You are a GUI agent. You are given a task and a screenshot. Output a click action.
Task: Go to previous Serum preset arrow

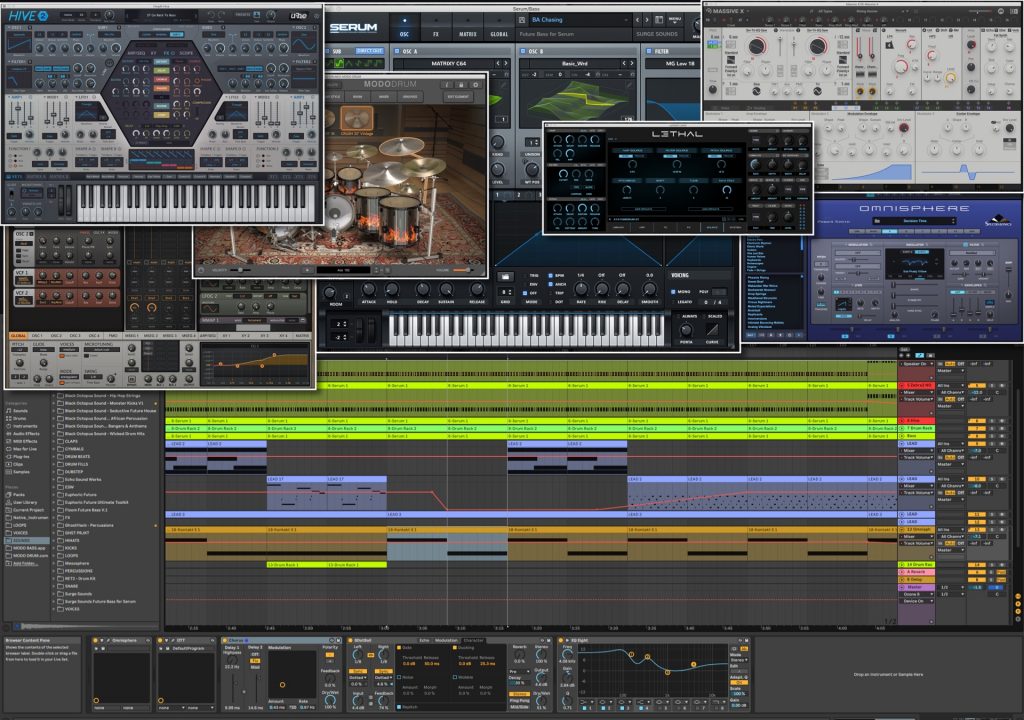[637, 20]
